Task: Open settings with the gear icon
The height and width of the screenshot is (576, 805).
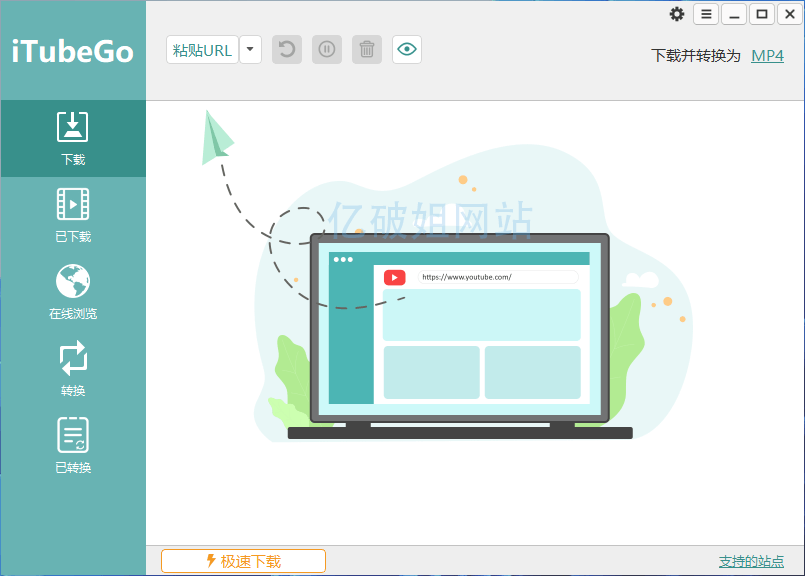Action: [677, 14]
